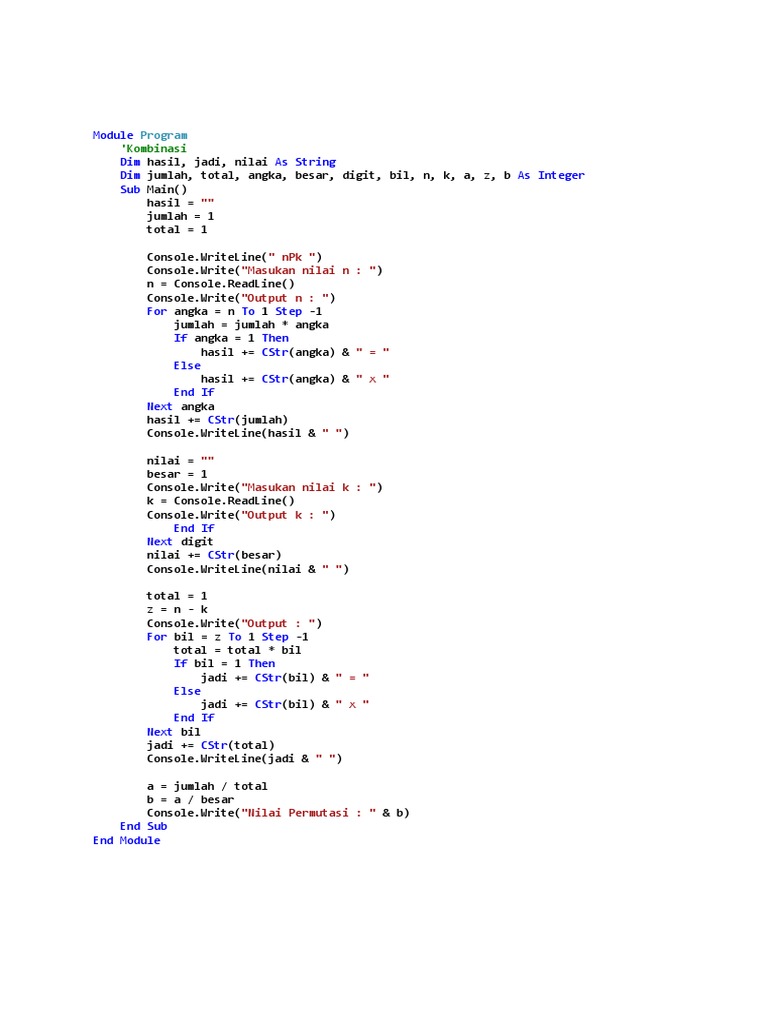Click the line 'a = jumlah / total'

click(207, 786)
